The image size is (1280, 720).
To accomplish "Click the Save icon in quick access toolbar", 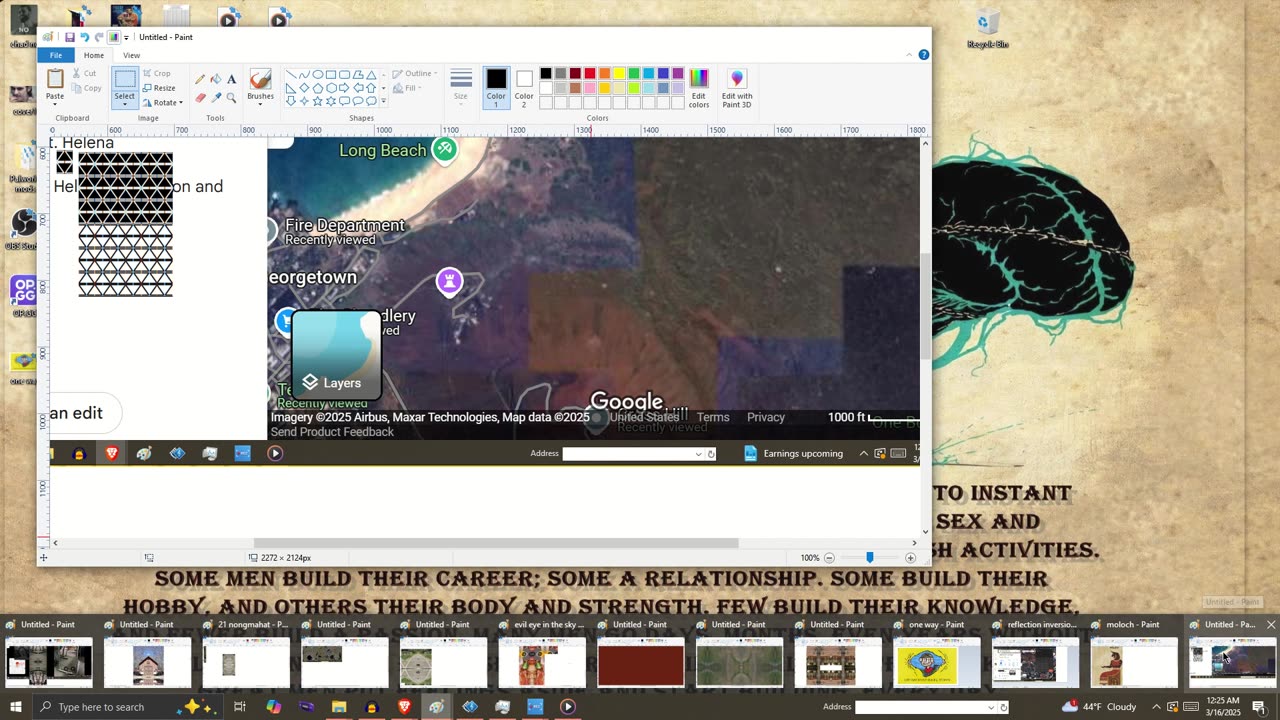I will (69, 37).
